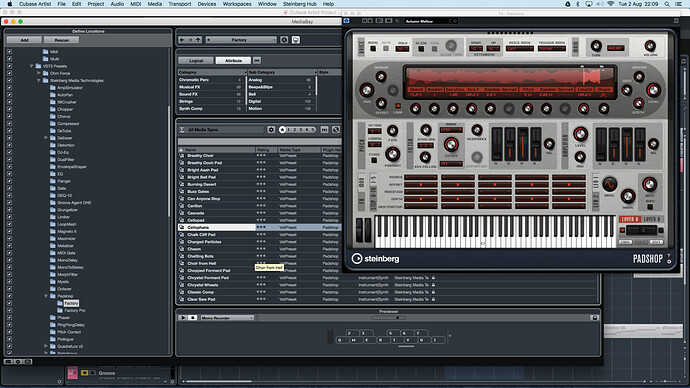This screenshot has width=690, height=388.
Task: Toggle the Fixed pitch button in Padshop
Action: (374, 161)
